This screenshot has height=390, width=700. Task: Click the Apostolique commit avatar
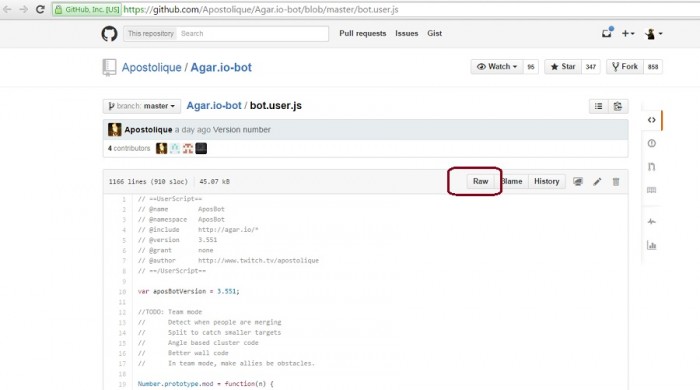coord(115,129)
